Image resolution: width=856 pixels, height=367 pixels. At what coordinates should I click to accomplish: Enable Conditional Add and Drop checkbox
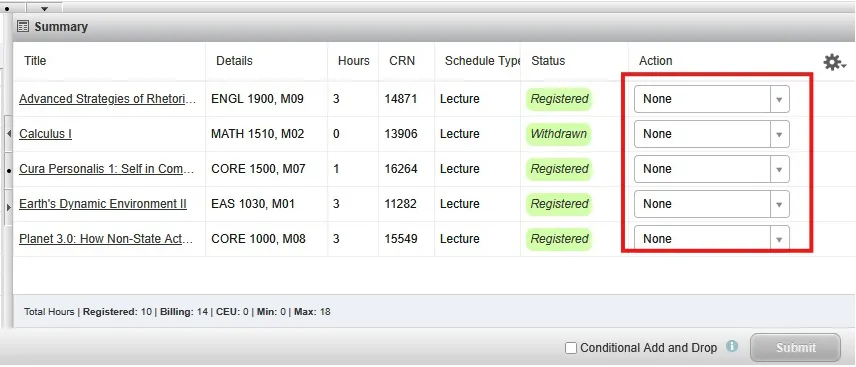click(x=570, y=348)
